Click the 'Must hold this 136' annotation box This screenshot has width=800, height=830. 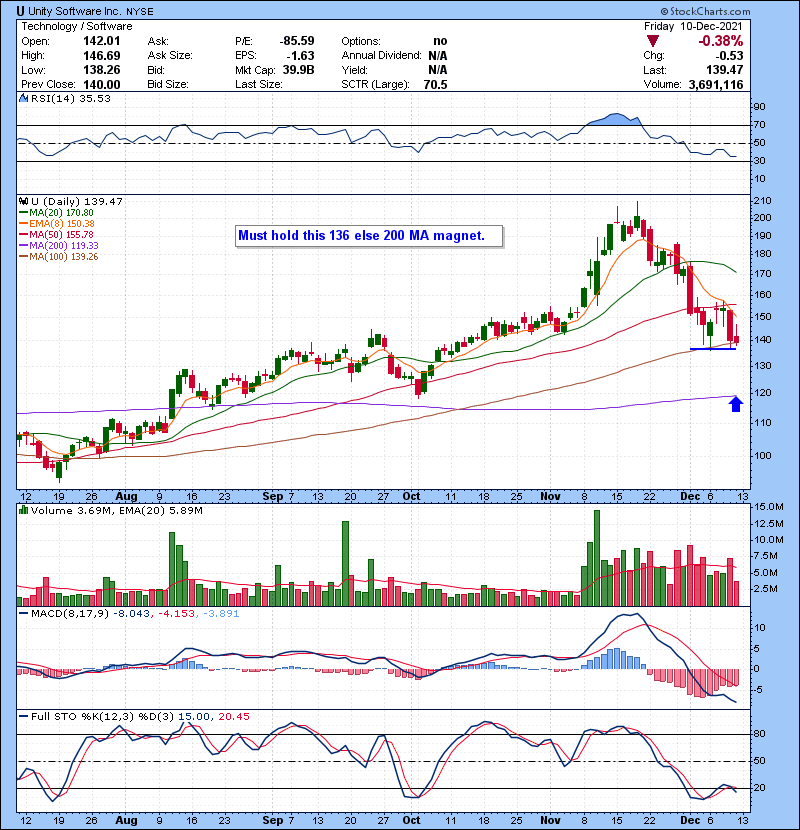click(367, 236)
